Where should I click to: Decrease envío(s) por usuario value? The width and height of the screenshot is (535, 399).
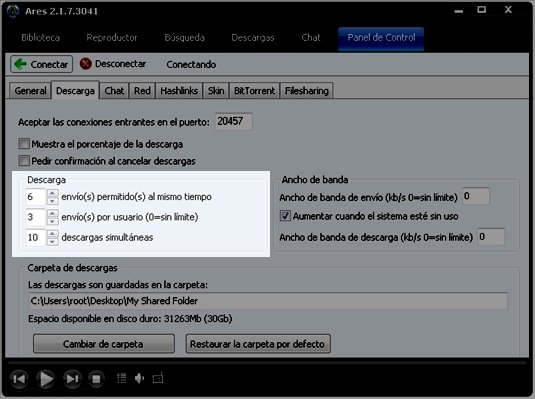coord(52,221)
